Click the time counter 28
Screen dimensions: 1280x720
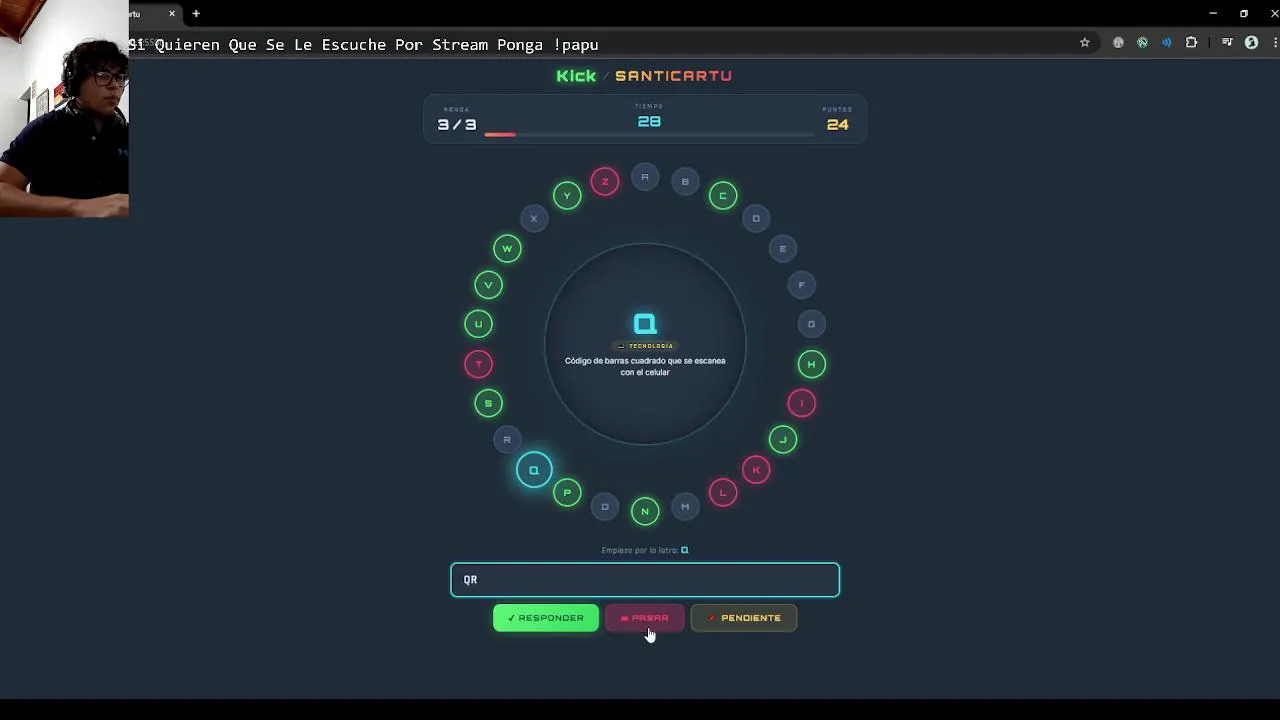click(x=649, y=121)
